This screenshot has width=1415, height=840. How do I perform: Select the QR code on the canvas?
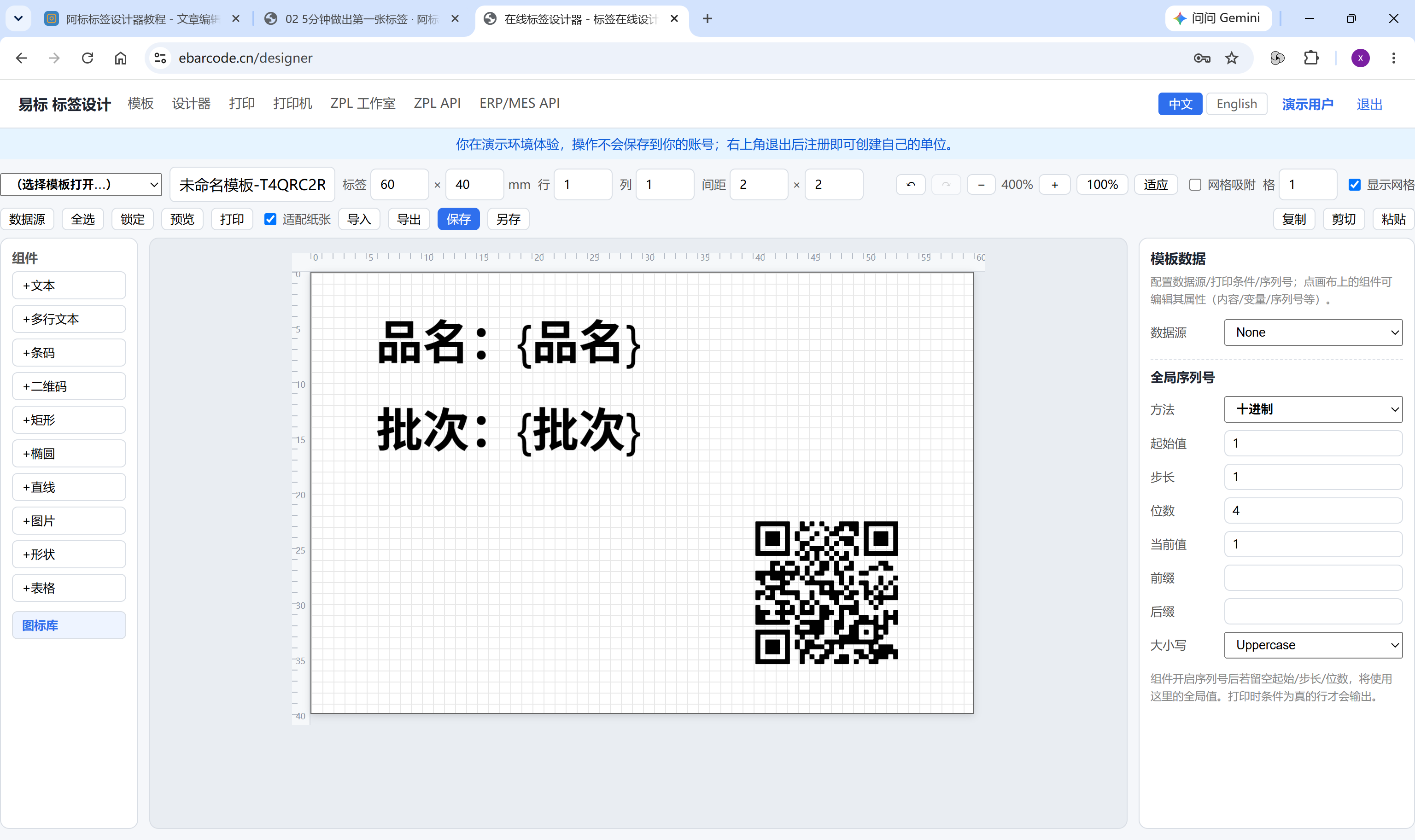tap(826, 593)
